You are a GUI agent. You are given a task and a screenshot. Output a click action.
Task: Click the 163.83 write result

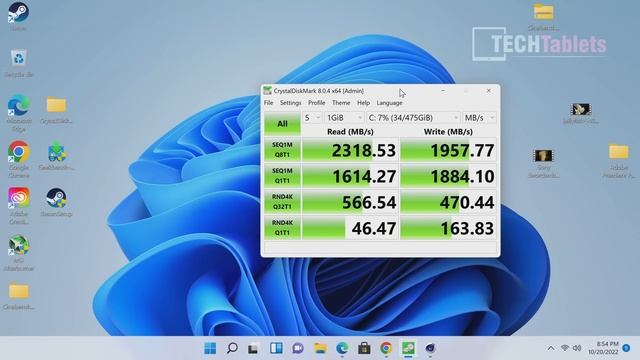pyautogui.click(x=448, y=228)
